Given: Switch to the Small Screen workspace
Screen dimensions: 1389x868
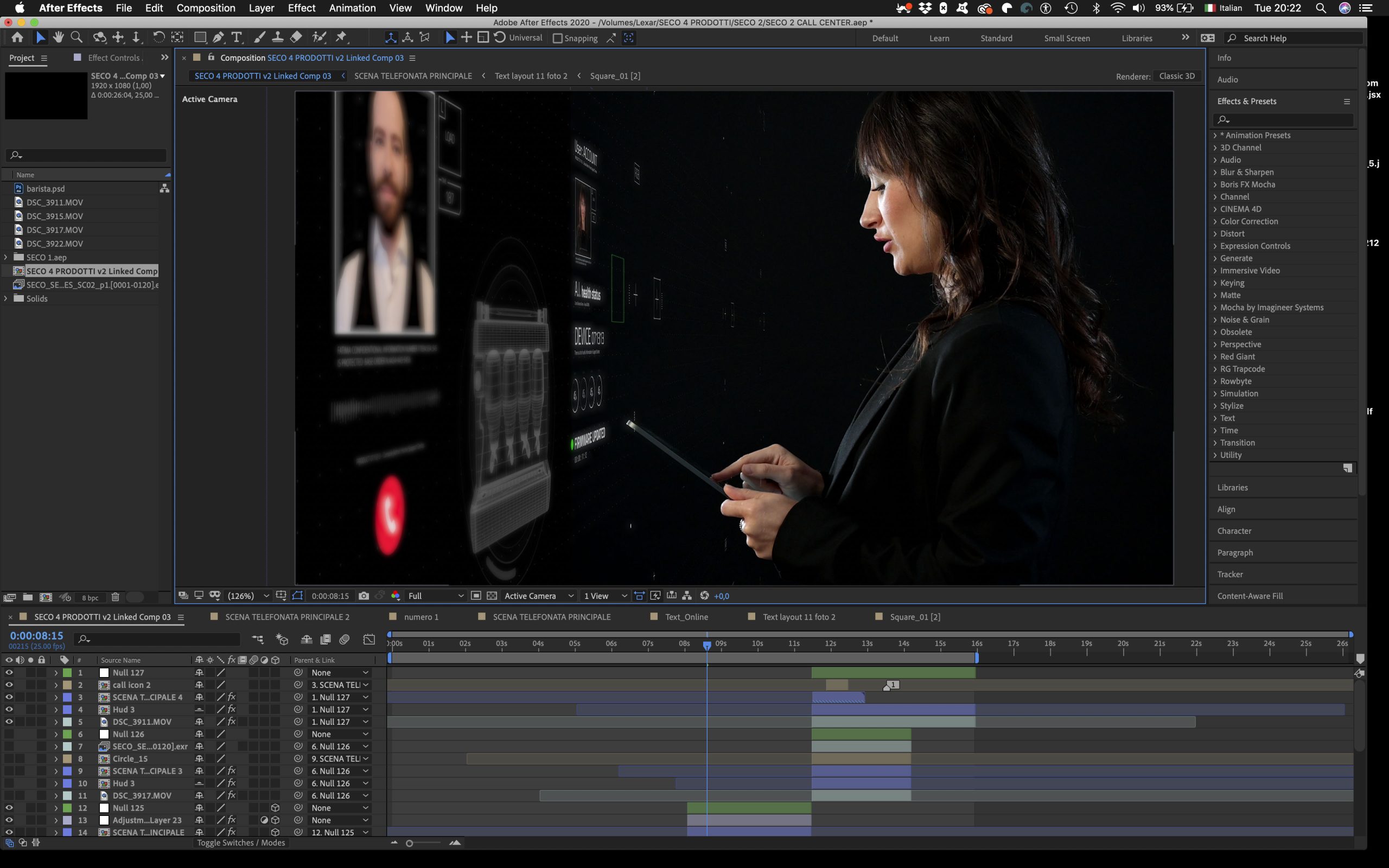Looking at the screenshot, I should 1066,39.
